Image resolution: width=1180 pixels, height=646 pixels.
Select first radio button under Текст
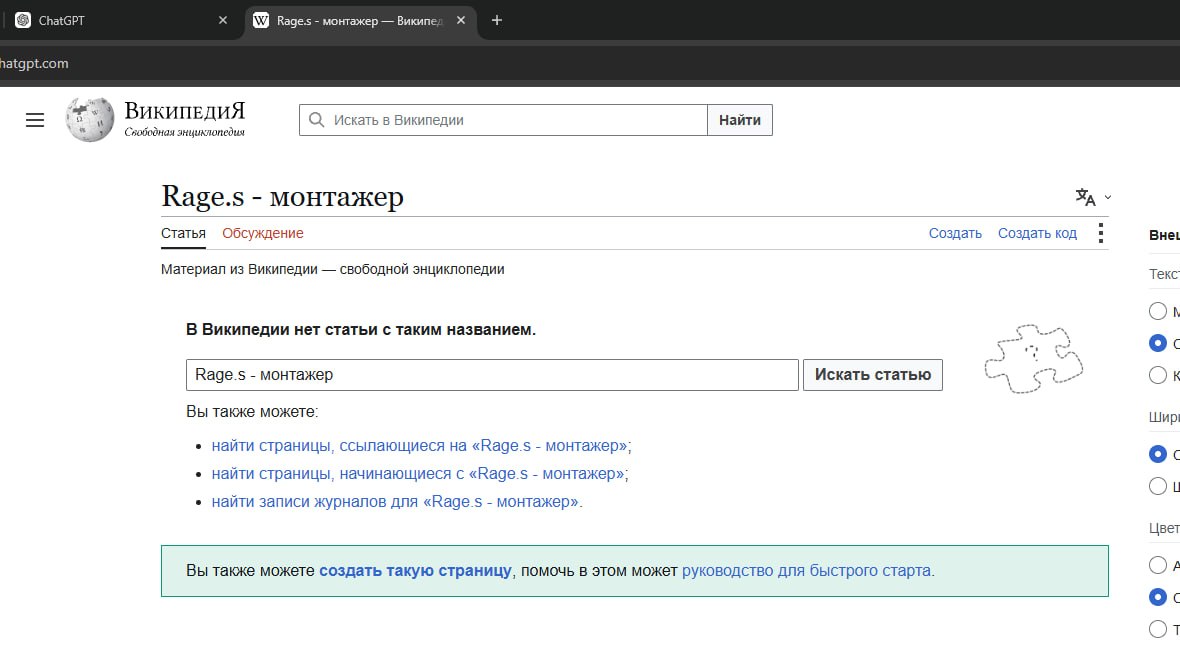pos(1157,311)
